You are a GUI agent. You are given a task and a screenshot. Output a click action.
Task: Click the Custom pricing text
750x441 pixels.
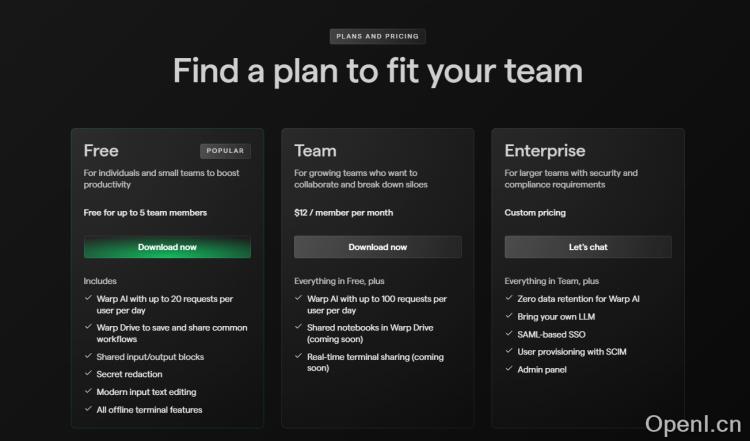pos(535,213)
